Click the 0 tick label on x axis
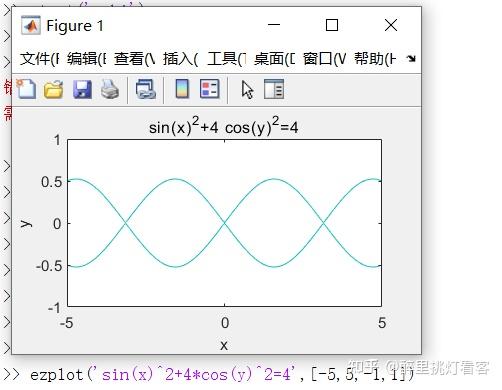 [x=225, y=323]
